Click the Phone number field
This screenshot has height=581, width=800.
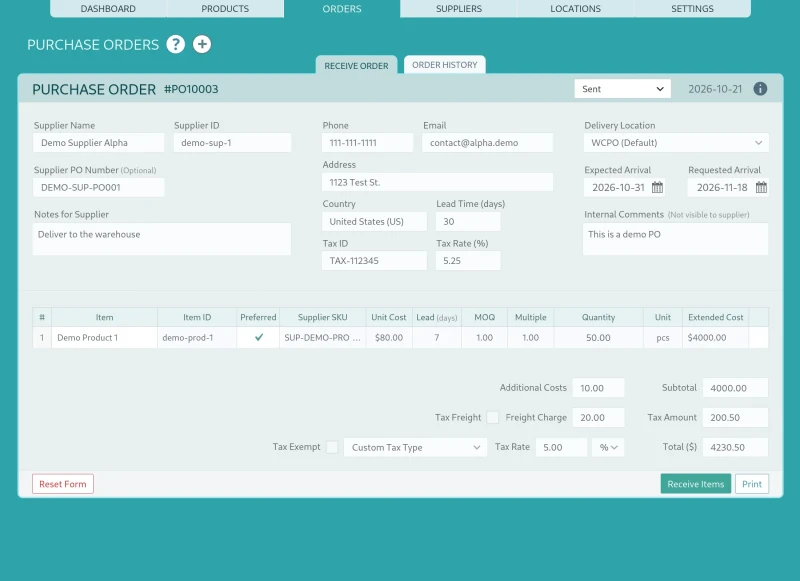coord(367,143)
